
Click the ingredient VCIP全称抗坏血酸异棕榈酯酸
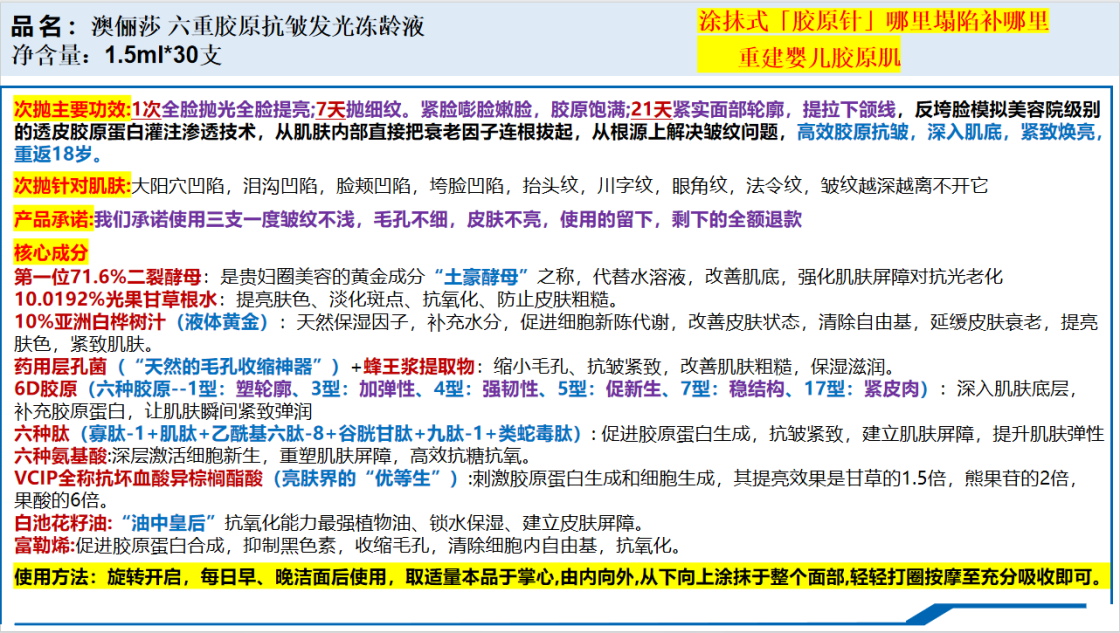pyautogui.click(x=139, y=478)
